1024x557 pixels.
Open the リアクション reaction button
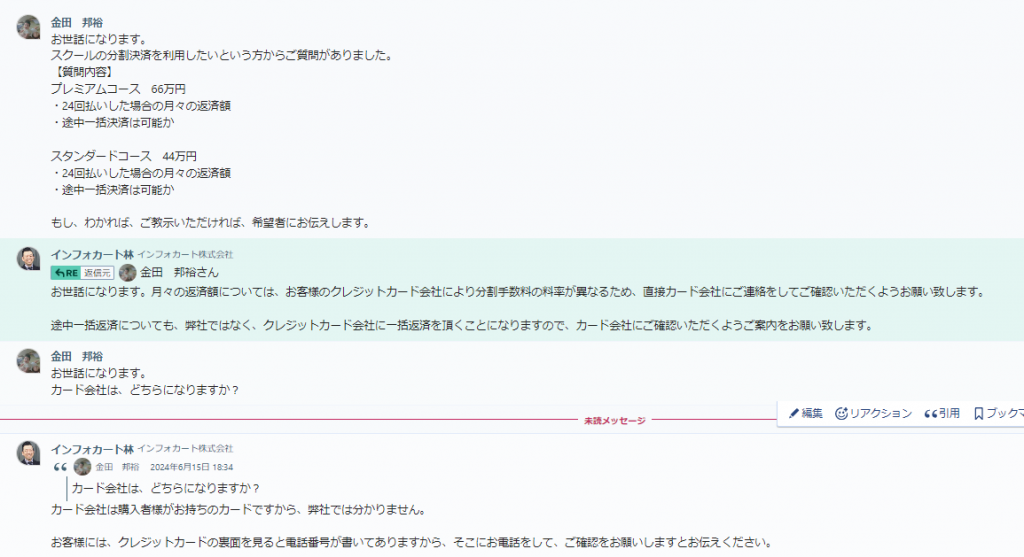coord(873,413)
